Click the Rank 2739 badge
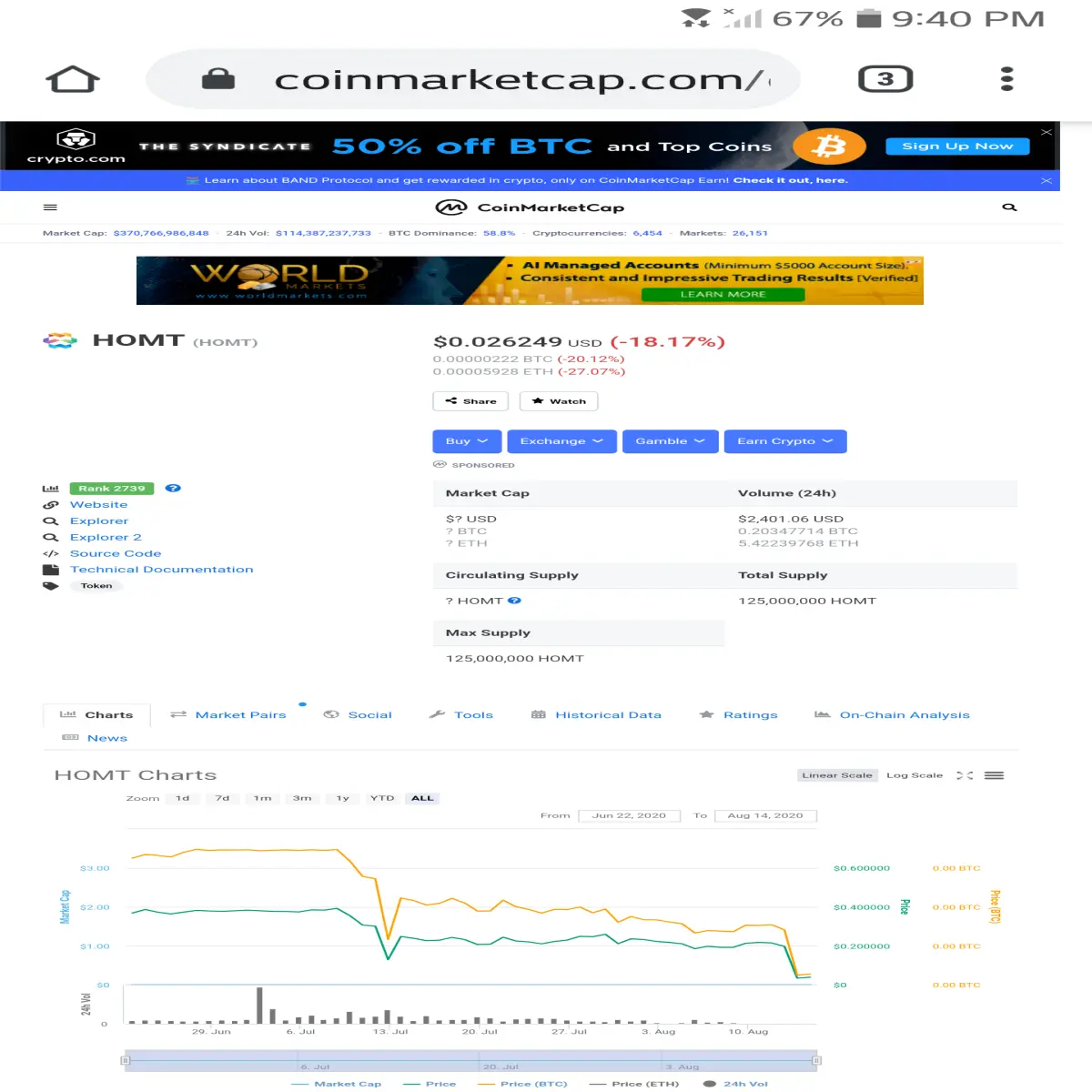 (x=112, y=489)
